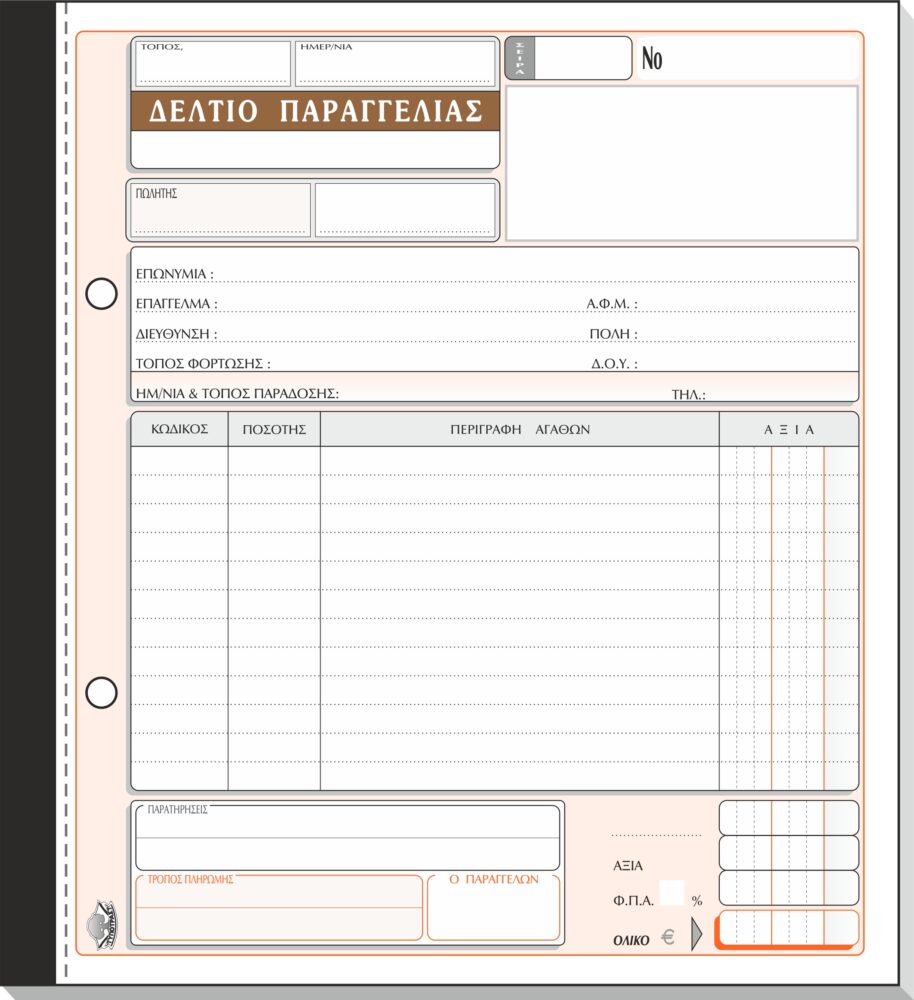
Task: Click the ΤΗΛ. phone field
Action: pyautogui.click(x=763, y=394)
